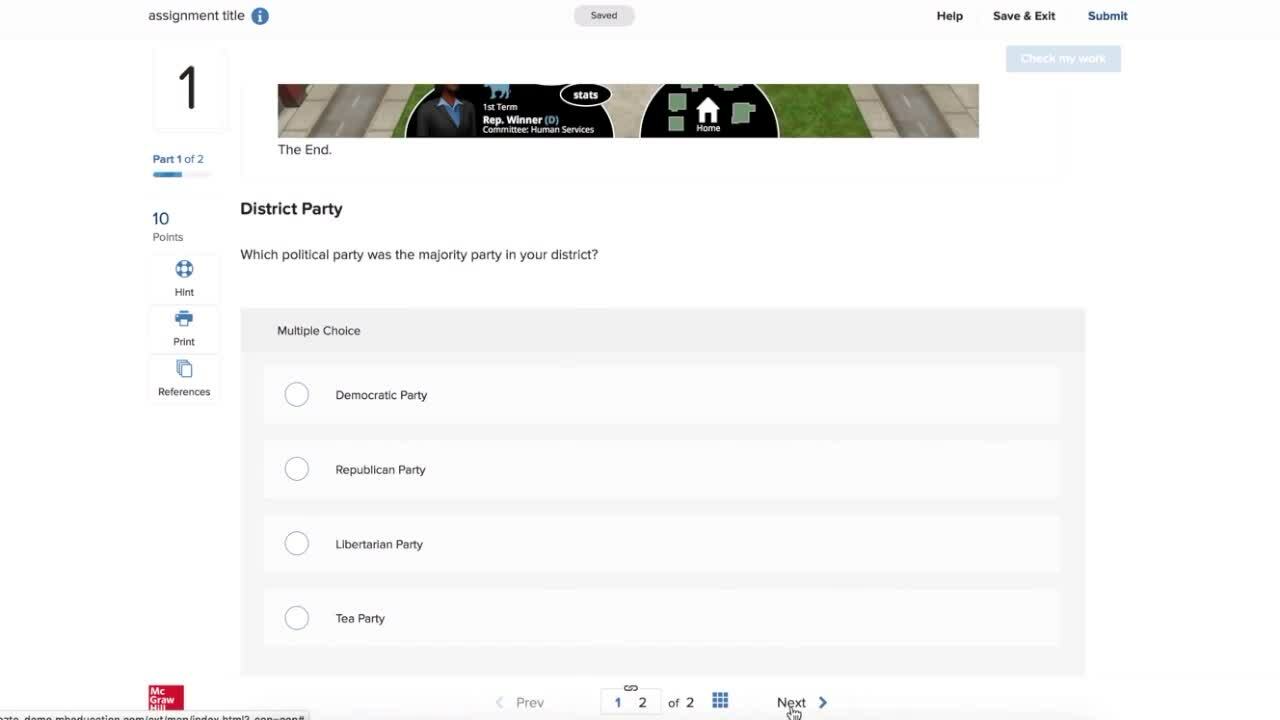The height and width of the screenshot is (720, 1280).
Task: Choose the Republican Party radio button
Action: click(x=297, y=469)
